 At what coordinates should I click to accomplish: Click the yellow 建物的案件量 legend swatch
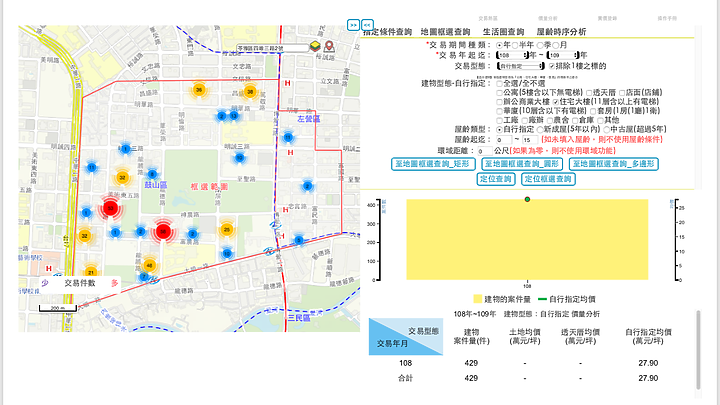478,299
